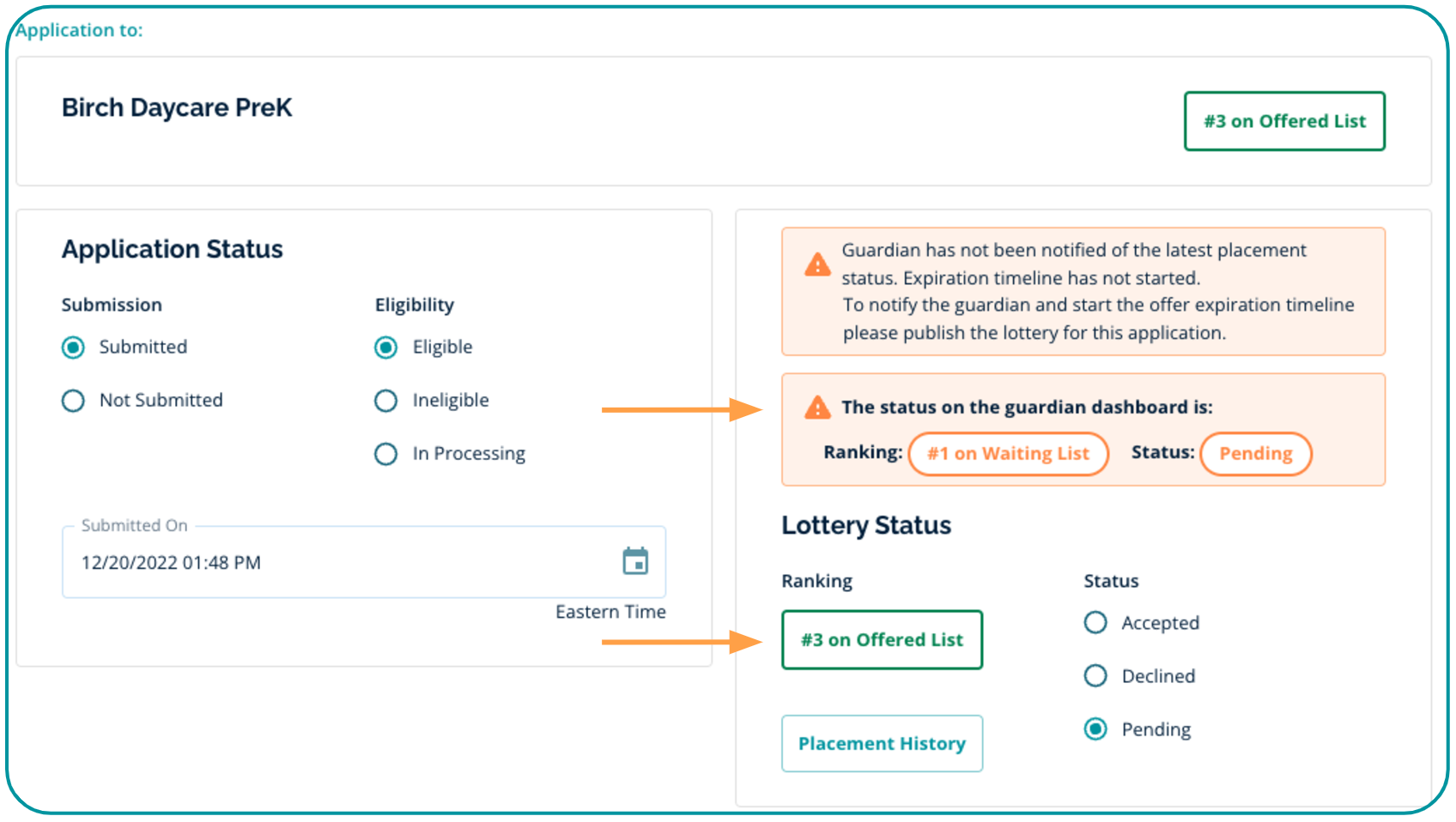
Task: Set lottery status to Accepted
Action: point(1095,623)
